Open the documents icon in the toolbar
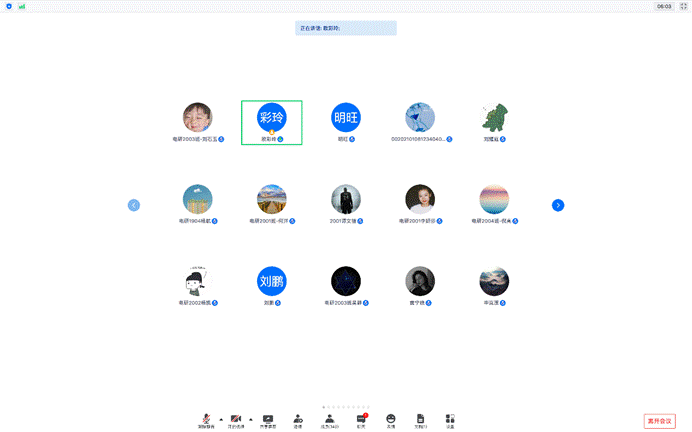The image size is (692, 432). click(x=421, y=419)
